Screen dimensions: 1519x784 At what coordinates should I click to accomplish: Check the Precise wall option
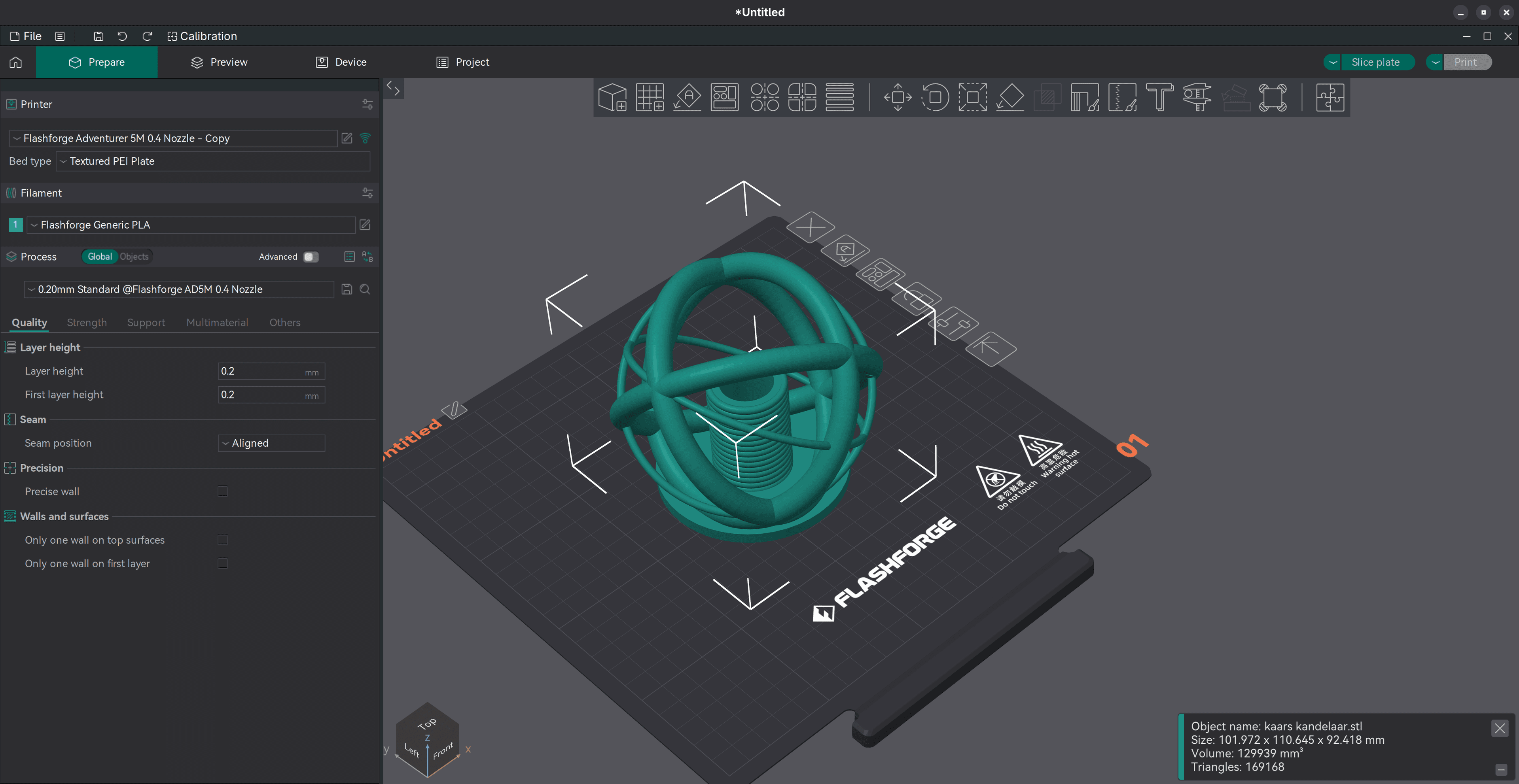pos(222,491)
